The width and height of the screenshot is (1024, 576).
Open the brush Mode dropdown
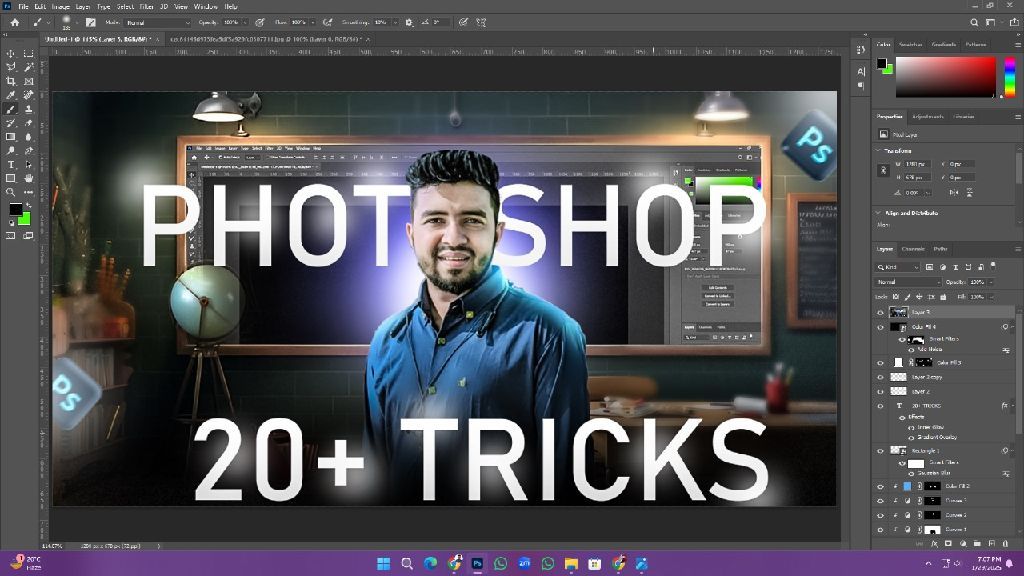[158, 21]
